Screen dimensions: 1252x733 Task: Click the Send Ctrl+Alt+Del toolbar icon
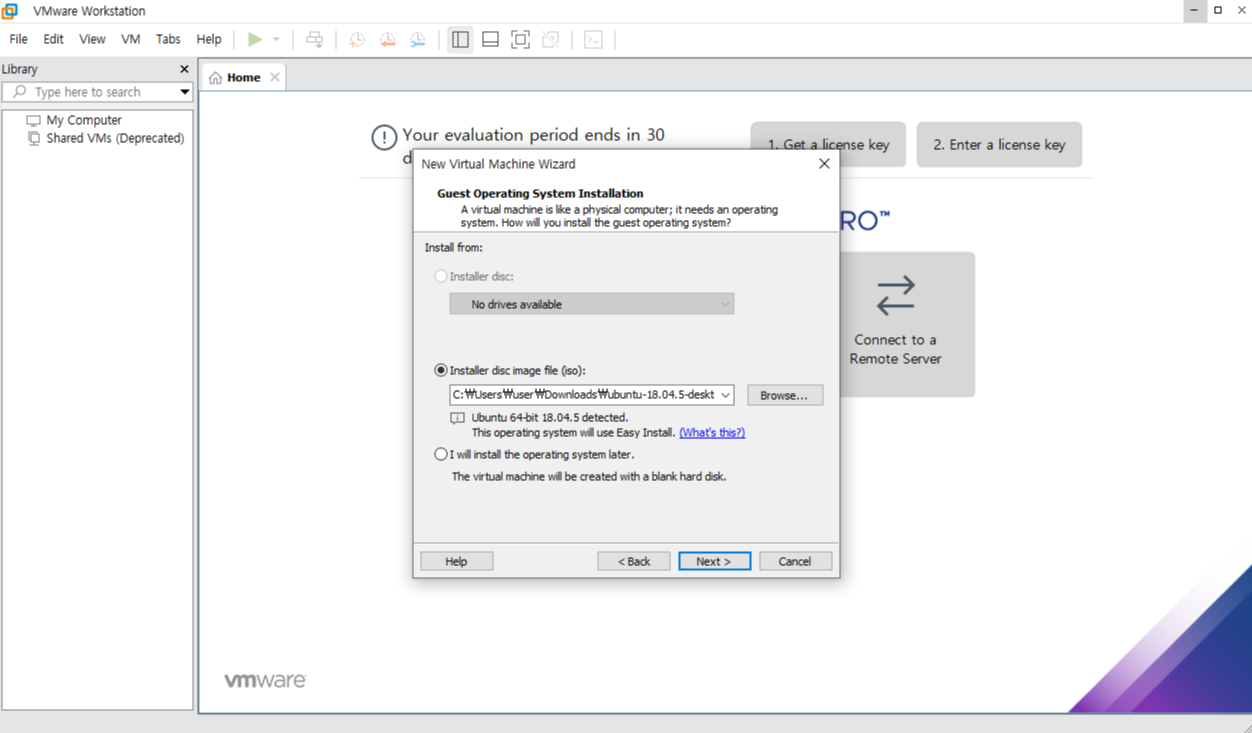tap(314, 39)
